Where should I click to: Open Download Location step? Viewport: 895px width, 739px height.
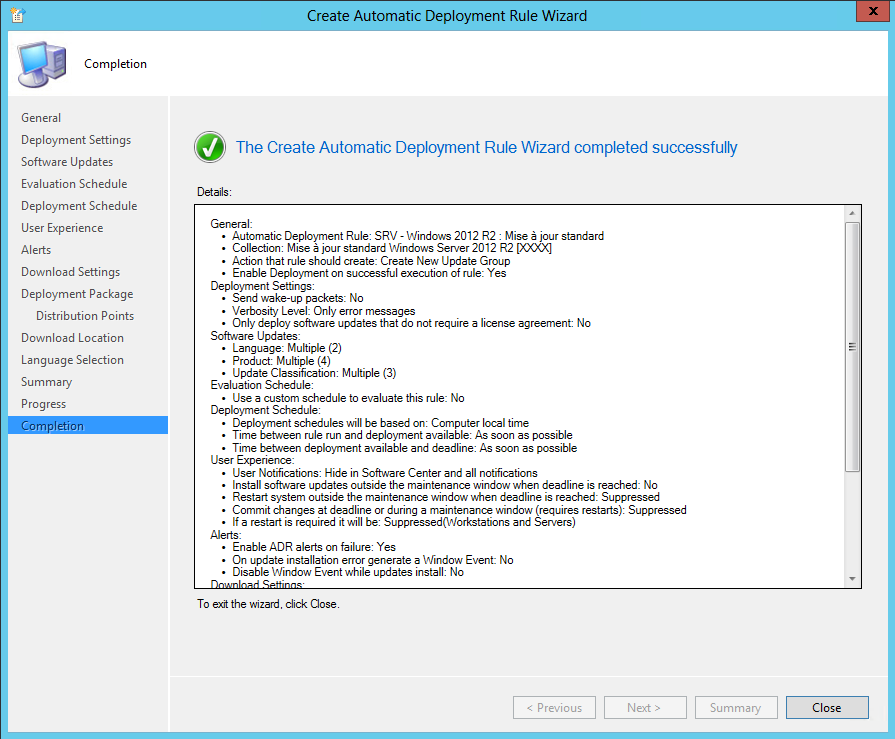[x=72, y=338]
